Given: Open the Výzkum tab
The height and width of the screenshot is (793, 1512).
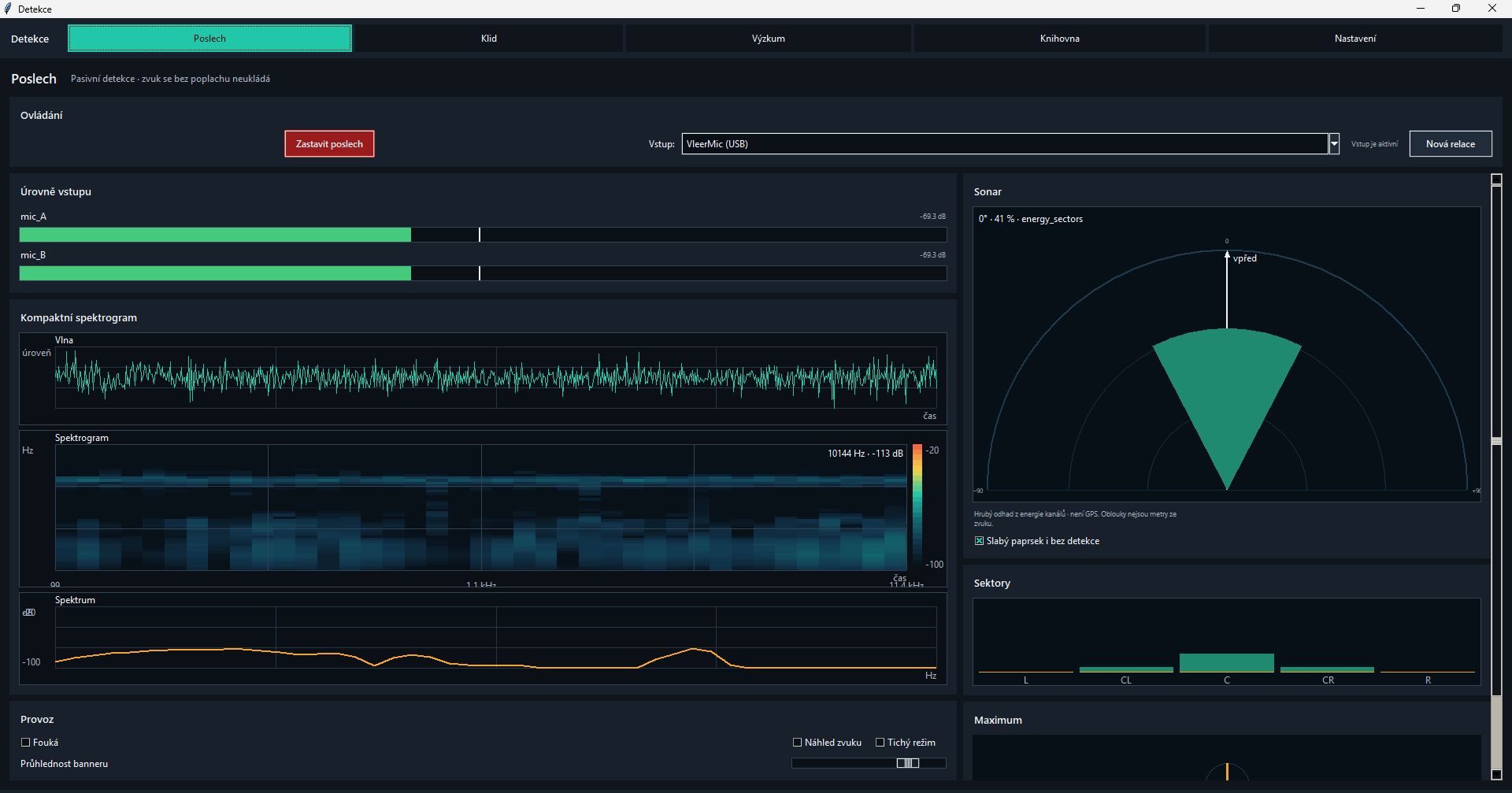Looking at the screenshot, I should point(769,39).
